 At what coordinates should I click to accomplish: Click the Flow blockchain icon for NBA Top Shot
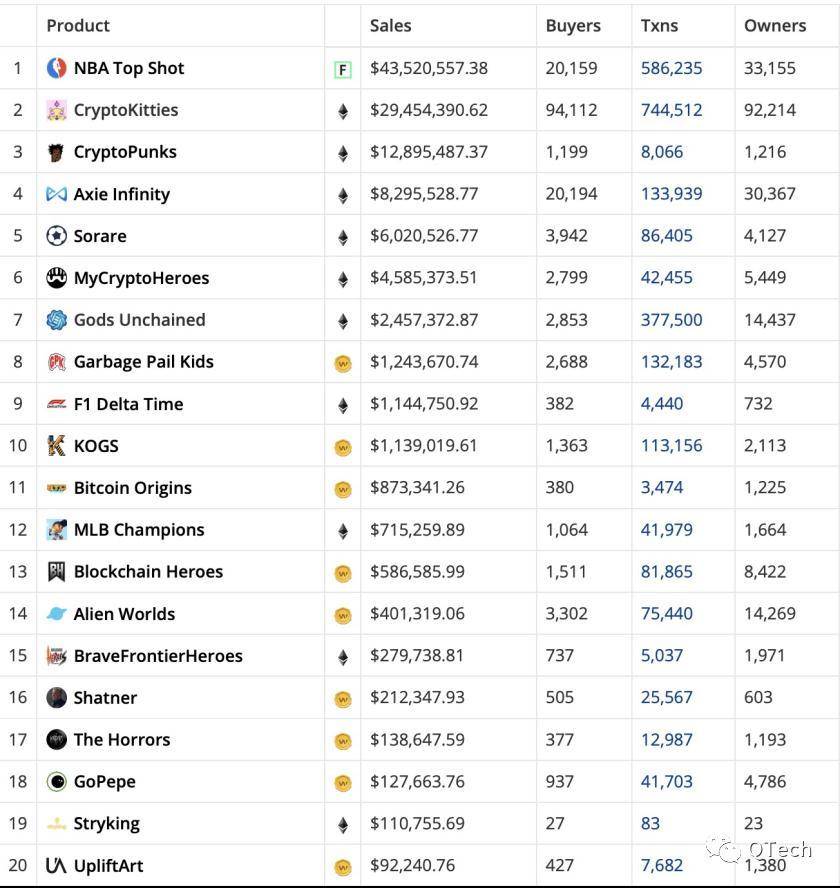coord(343,69)
